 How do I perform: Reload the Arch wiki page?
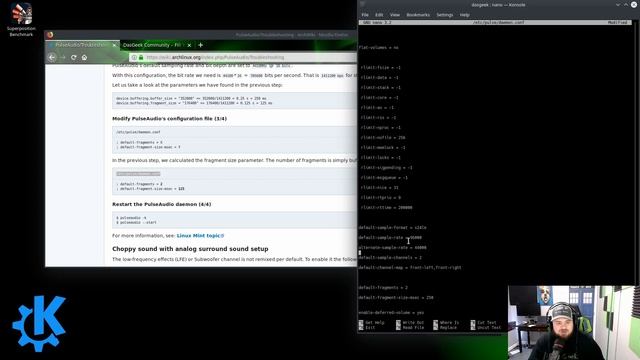(73, 58)
